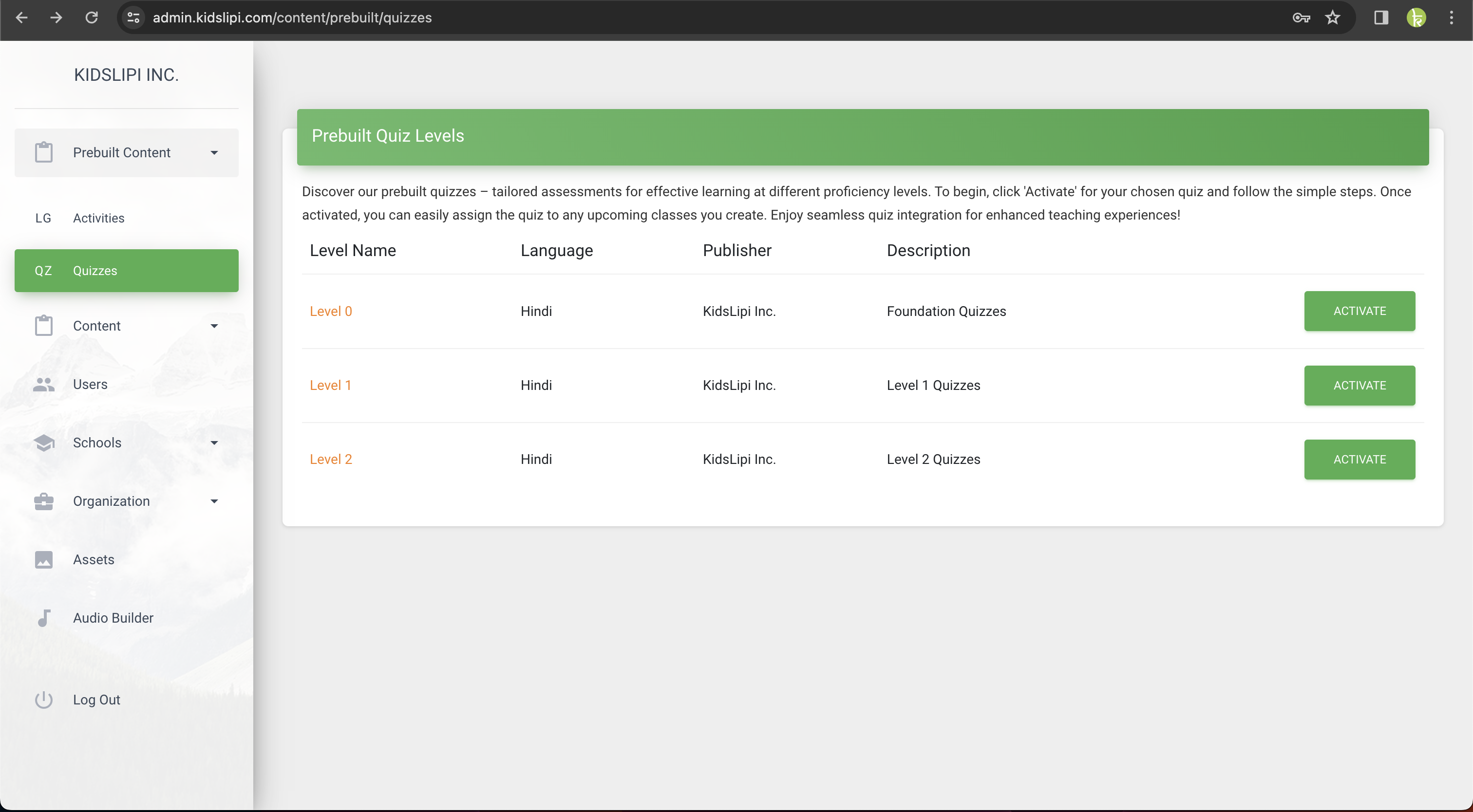Activate the Level 0 Foundation Quizzes
This screenshot has width=1473, height=812.
tap(1359, 311)
